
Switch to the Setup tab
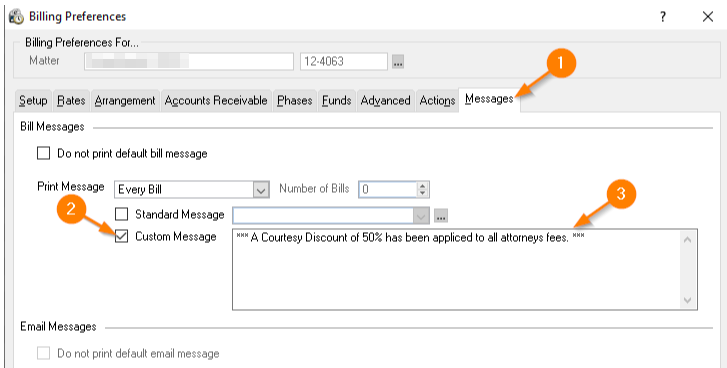(33, 101)
